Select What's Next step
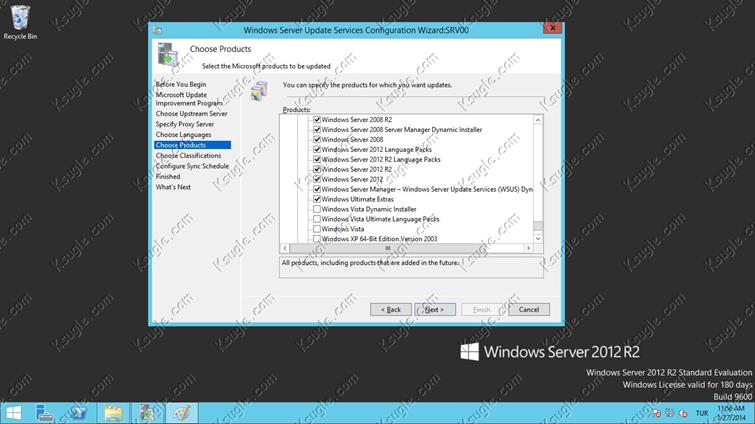 (173, 187)
